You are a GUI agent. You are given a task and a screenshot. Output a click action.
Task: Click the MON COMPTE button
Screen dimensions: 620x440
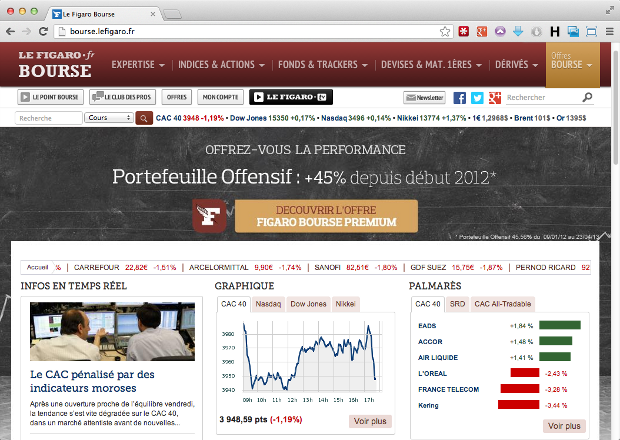[220, 97]
